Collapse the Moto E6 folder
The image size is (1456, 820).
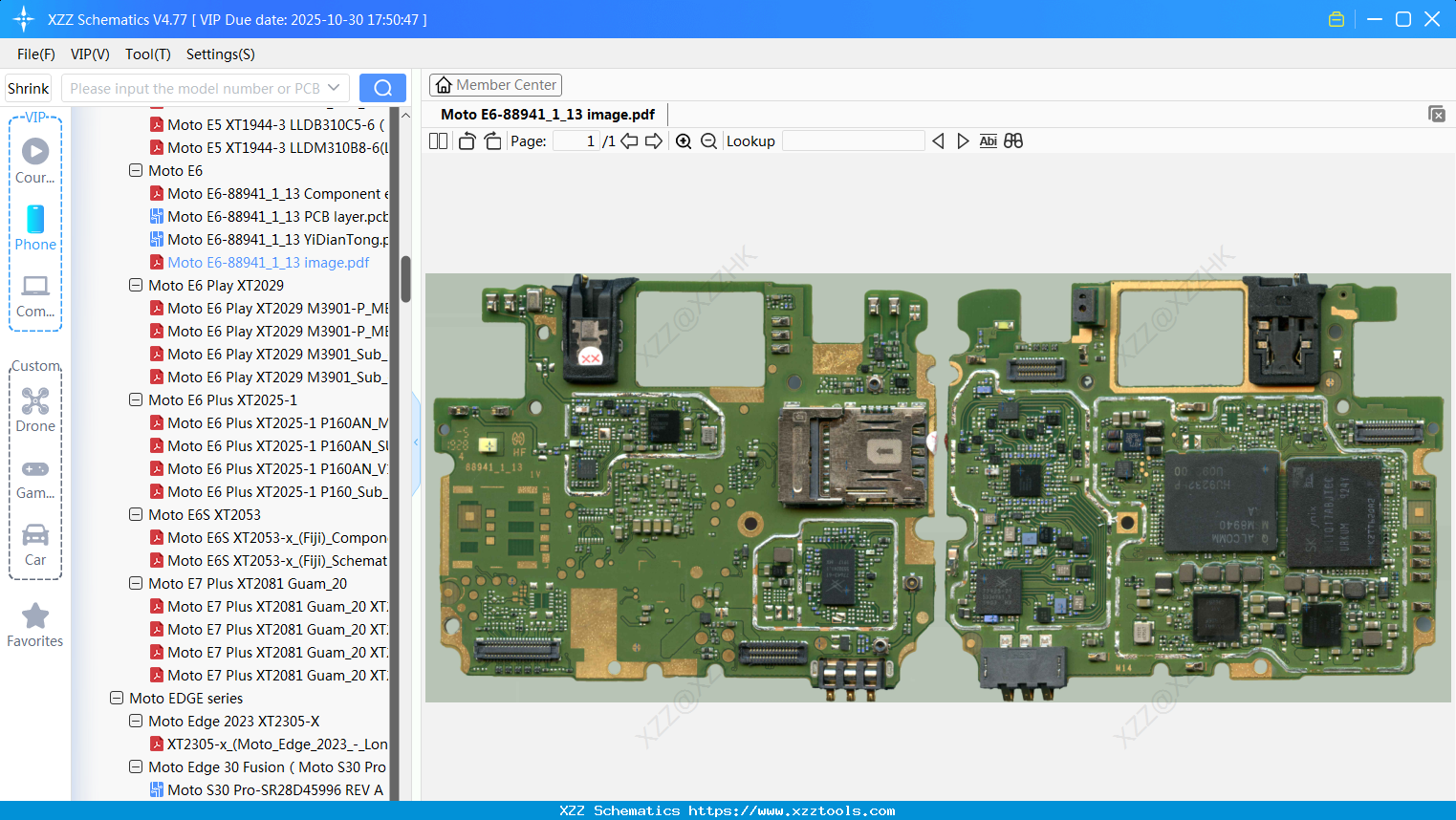[136, 171]
